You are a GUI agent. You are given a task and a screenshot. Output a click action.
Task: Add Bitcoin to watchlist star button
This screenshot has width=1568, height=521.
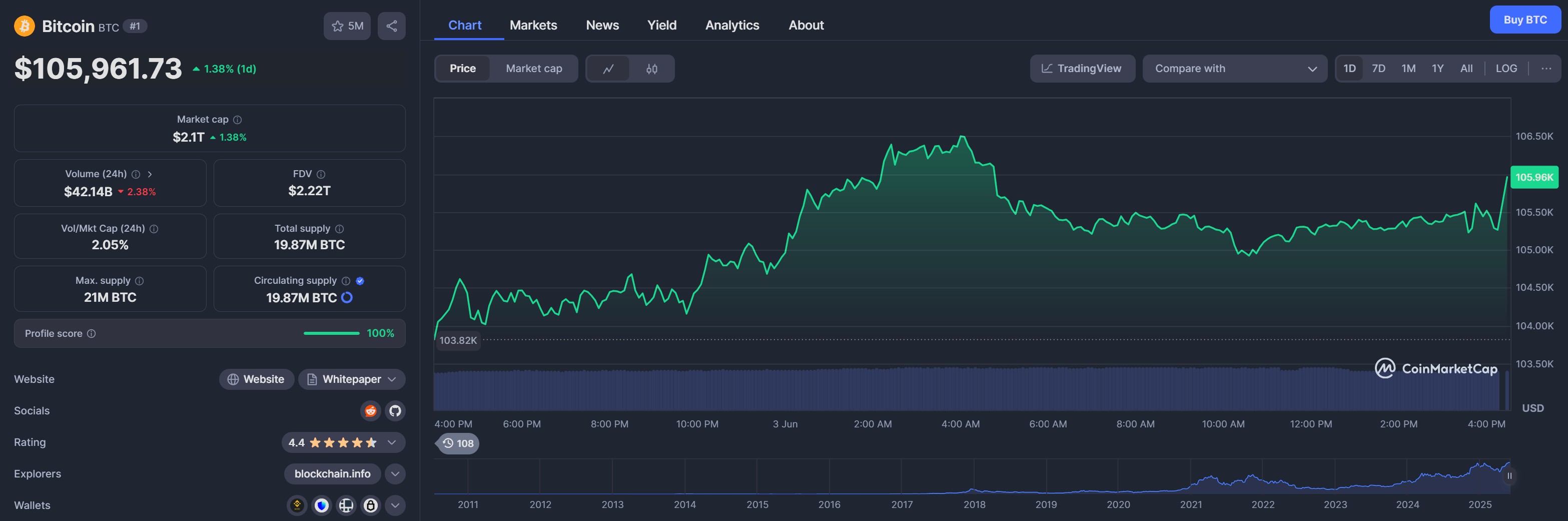coord(347,26)
